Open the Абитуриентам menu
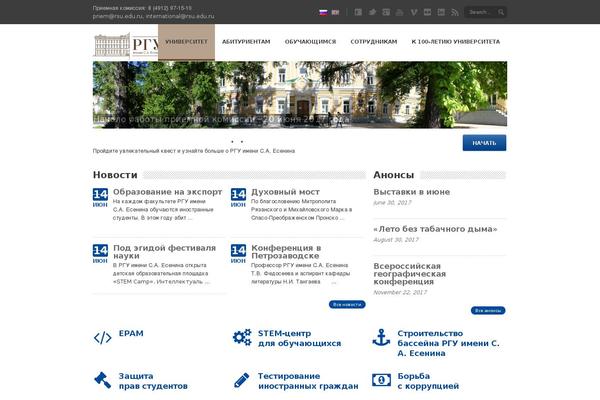Viewport: 600px width, 400px height. (246, 42)
